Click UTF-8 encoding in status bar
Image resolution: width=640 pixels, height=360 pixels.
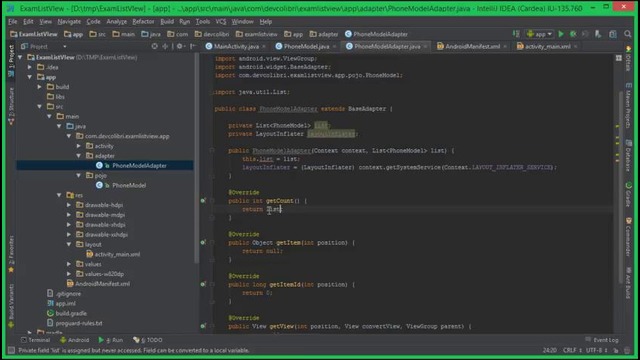[x=596, y=350]
